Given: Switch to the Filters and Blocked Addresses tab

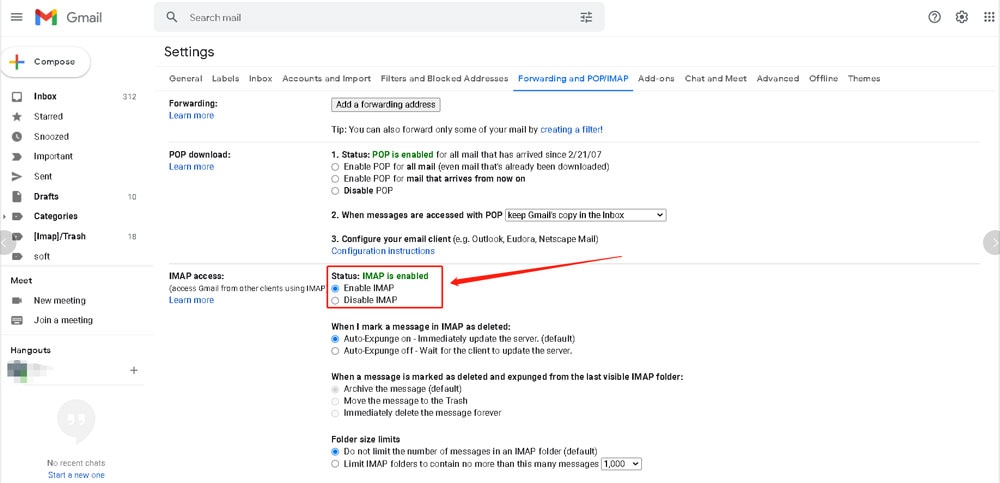Looking at the screenshot, I should click(x=445, y=78).
